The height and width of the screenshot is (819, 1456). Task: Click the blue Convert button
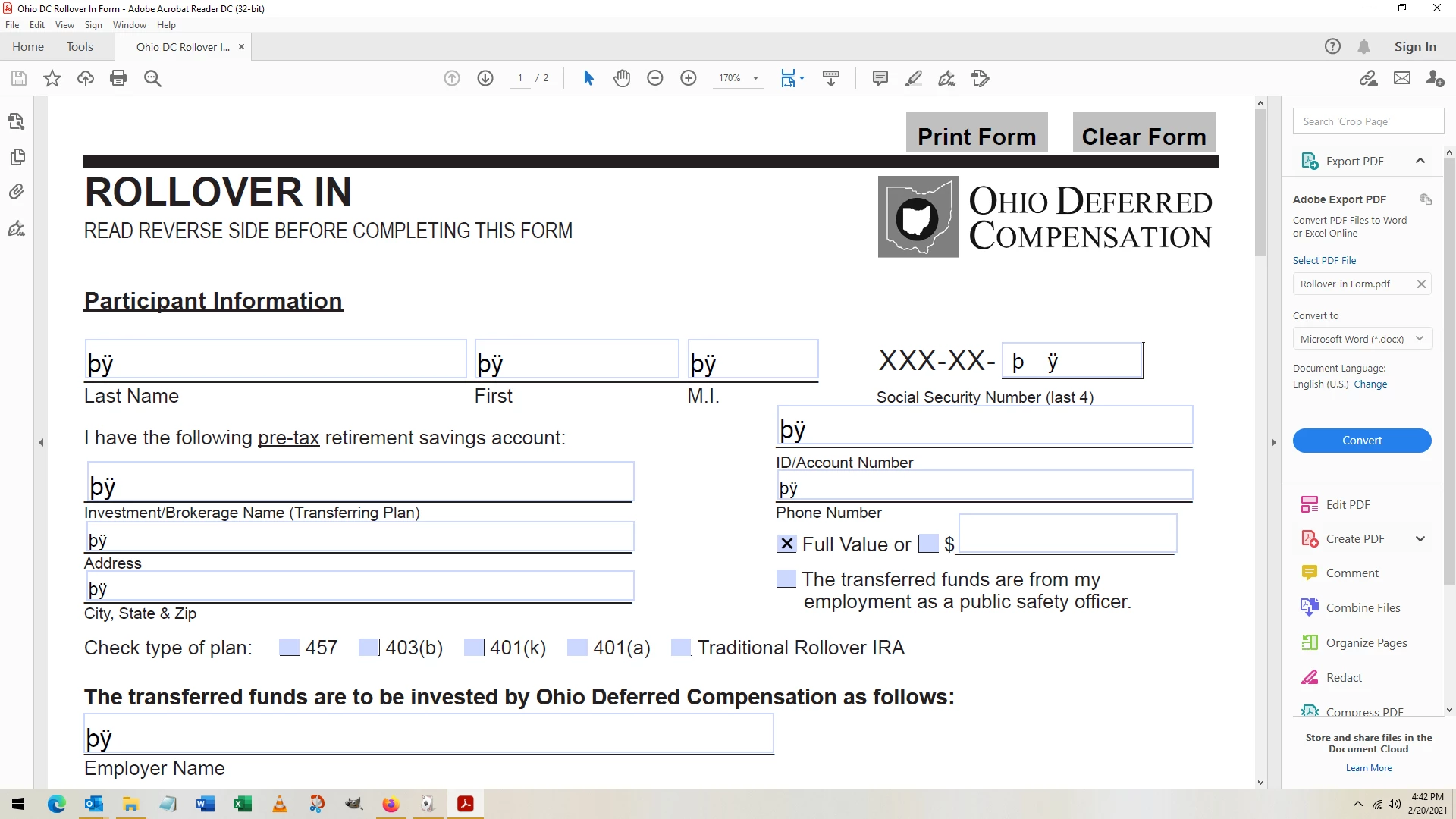[1362, 441]
